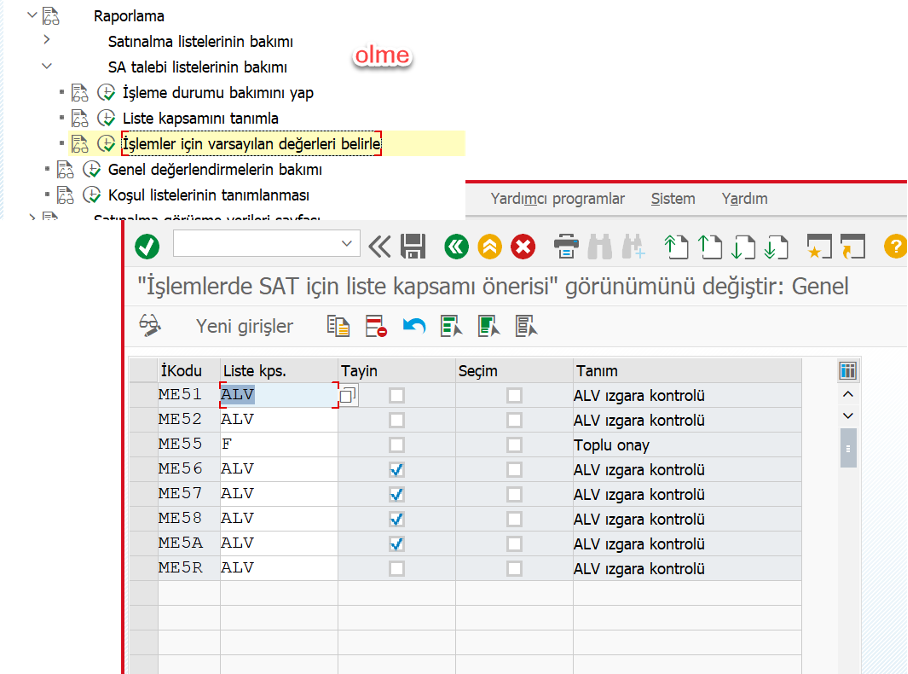Open the Sistem menu
Viewport: 908px width, 674px height.
673,199
